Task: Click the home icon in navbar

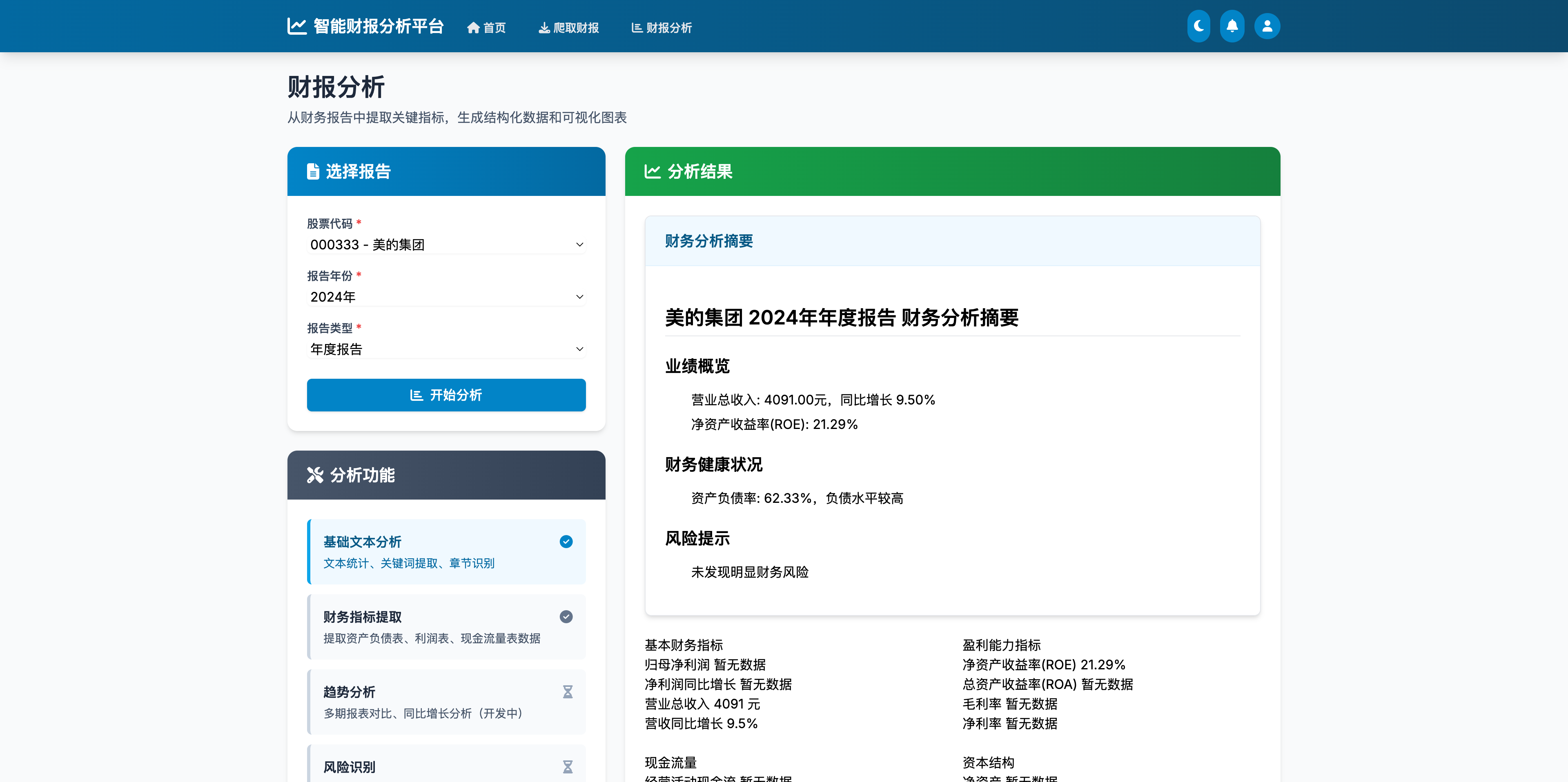Action: (473, 28)
